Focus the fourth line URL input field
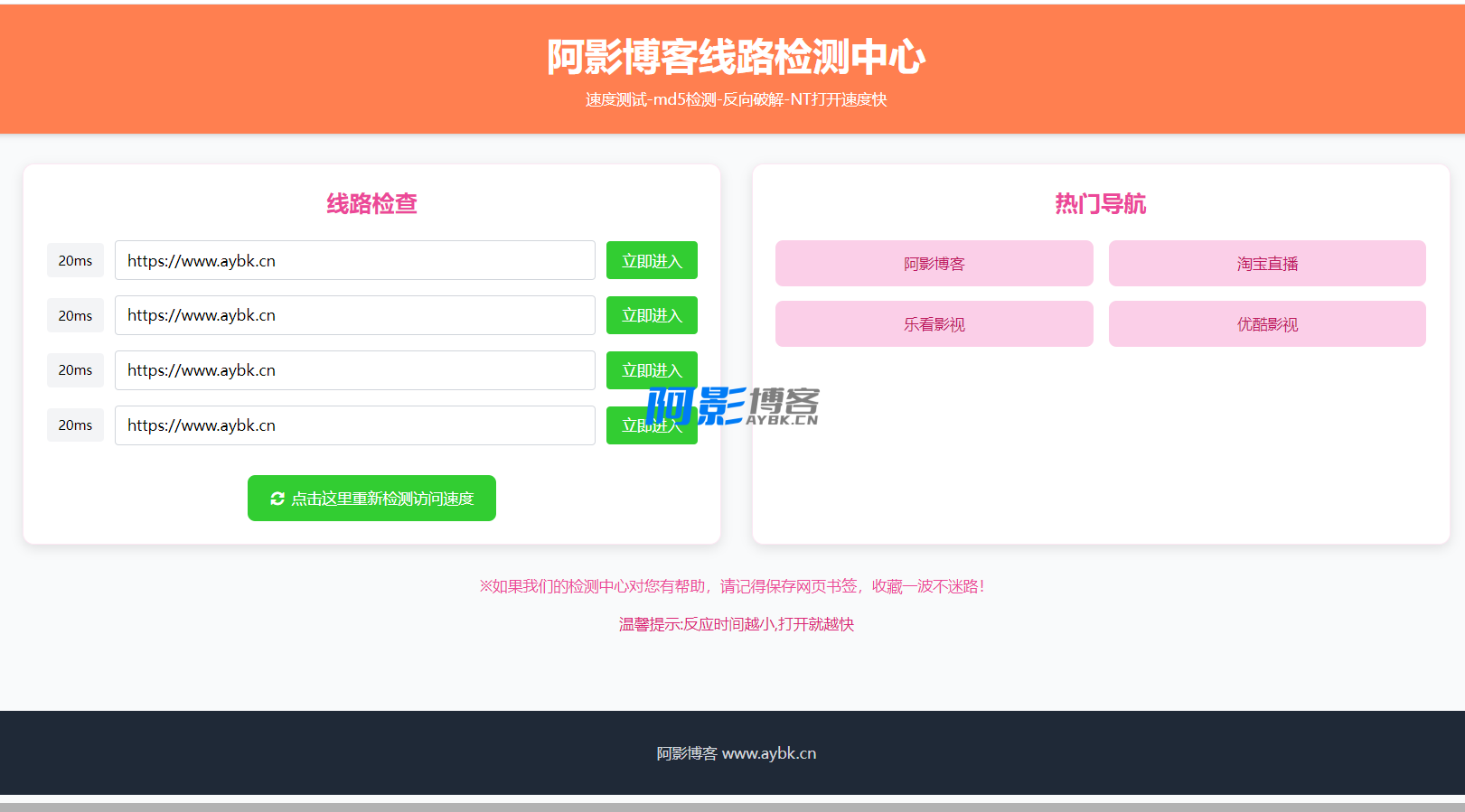1465x812 pixels. coord(354,425)
